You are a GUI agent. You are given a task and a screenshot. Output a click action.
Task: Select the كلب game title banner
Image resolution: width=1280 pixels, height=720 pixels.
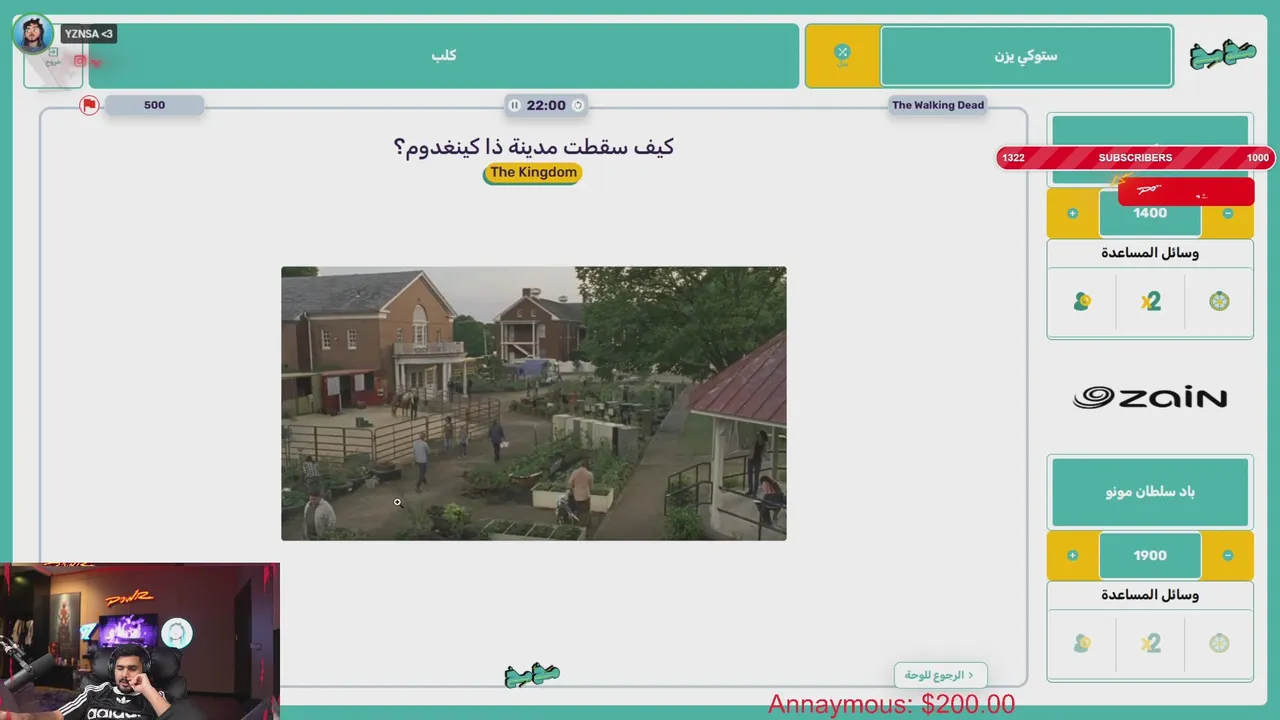click(444, 55)
